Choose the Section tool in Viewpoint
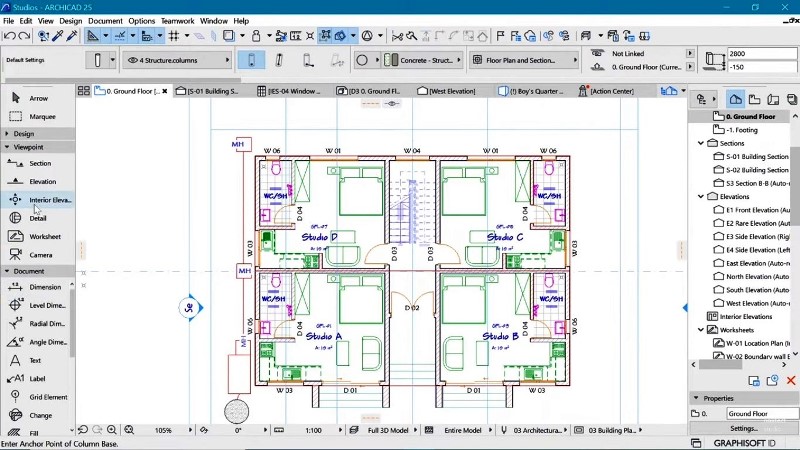This screenshot has height=450, width=800. tap(40, 163)
